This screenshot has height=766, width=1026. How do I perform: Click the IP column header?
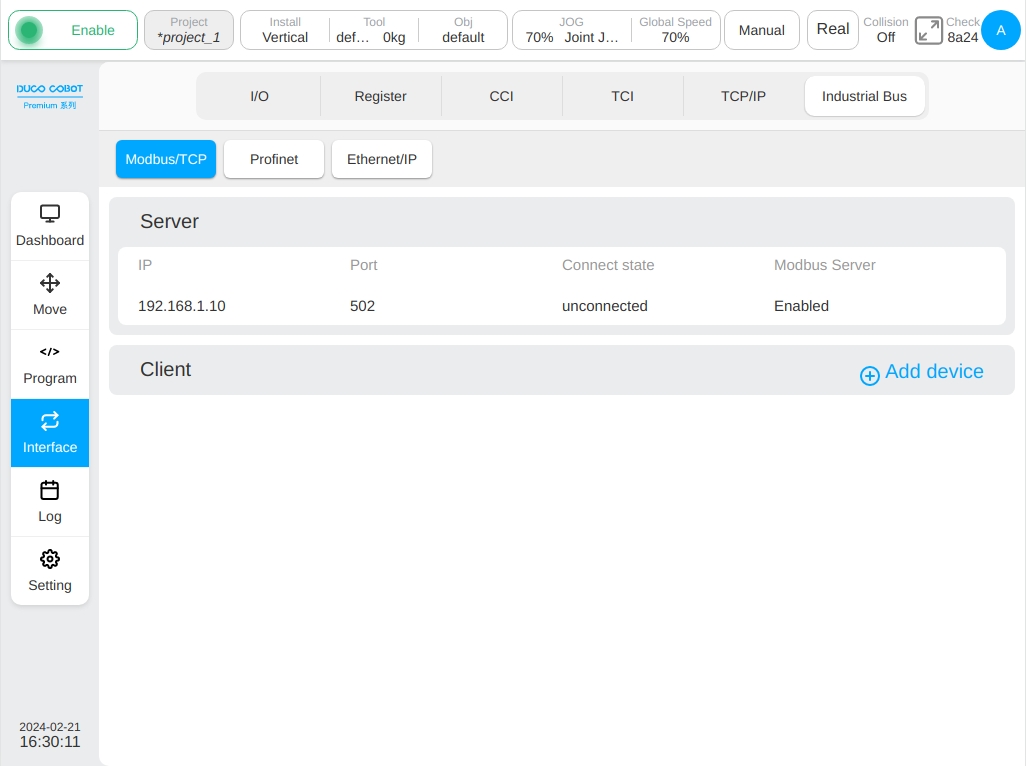[x=145, y=265]
